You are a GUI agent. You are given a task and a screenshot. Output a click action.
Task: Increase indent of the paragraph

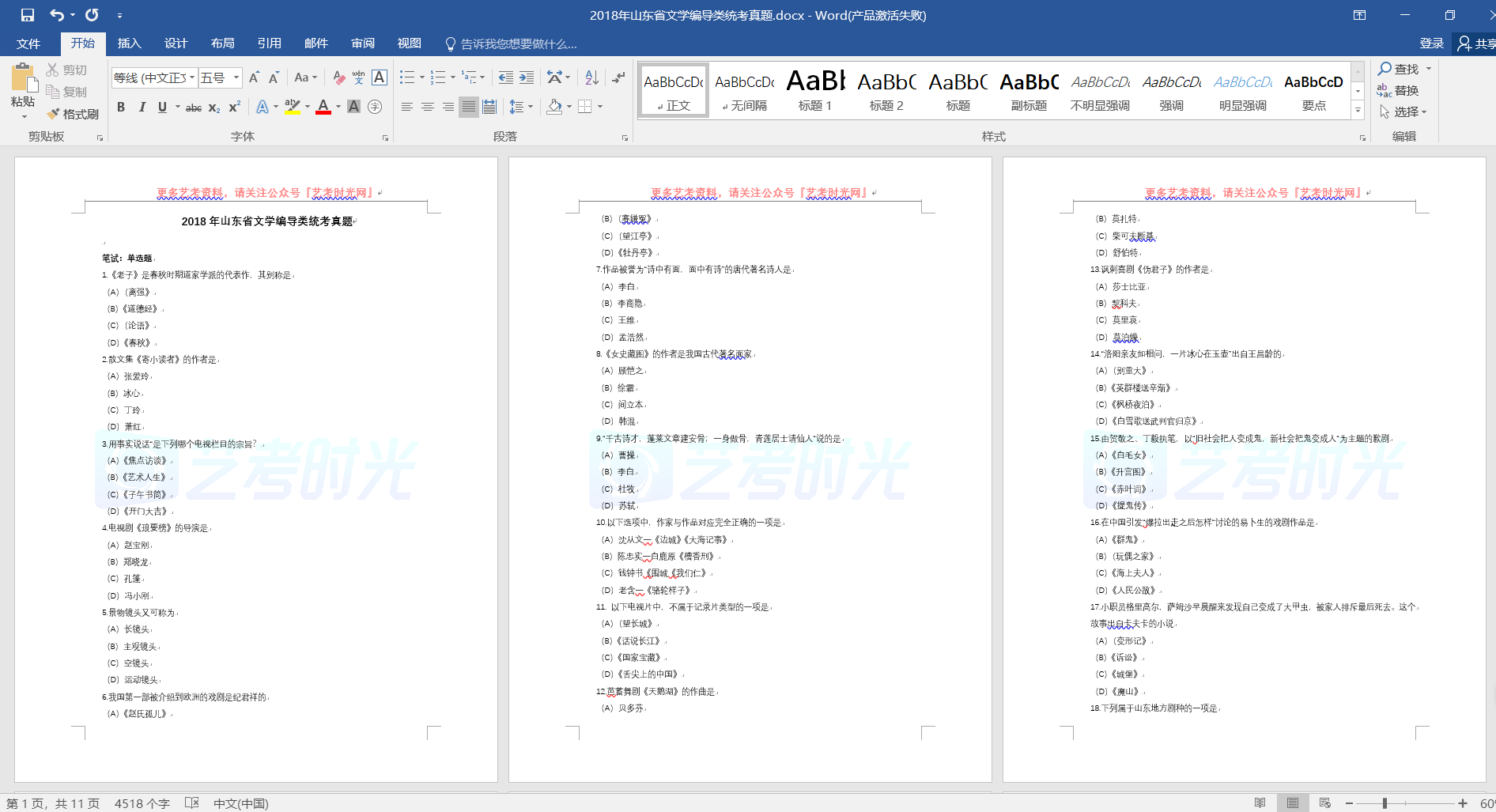pos(527,77)
